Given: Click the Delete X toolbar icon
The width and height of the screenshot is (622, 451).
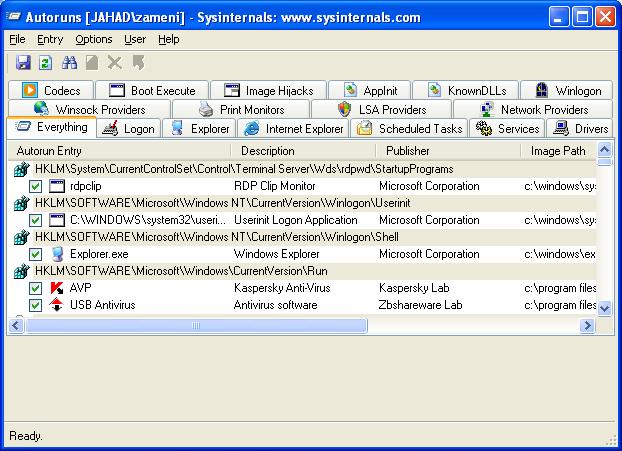Looking at the screenshot, I should pos(115,63).
